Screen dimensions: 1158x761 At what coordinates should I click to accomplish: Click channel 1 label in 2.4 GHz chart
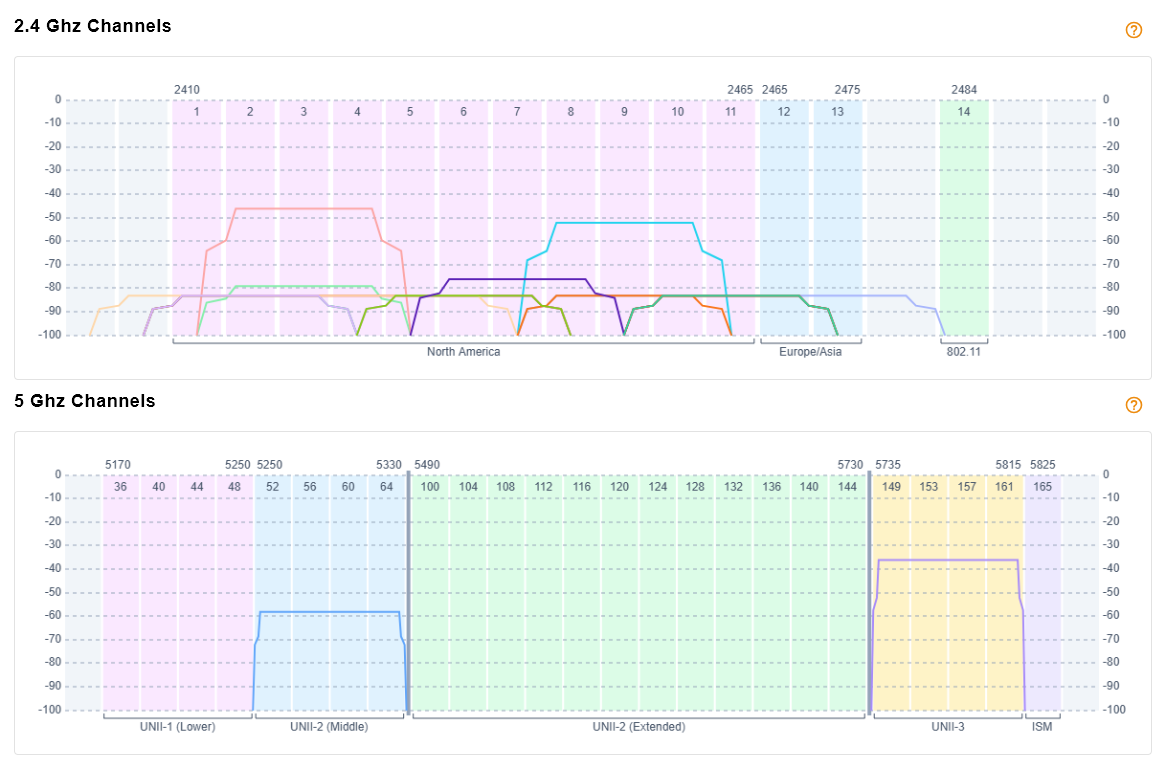tap(196, 112)
